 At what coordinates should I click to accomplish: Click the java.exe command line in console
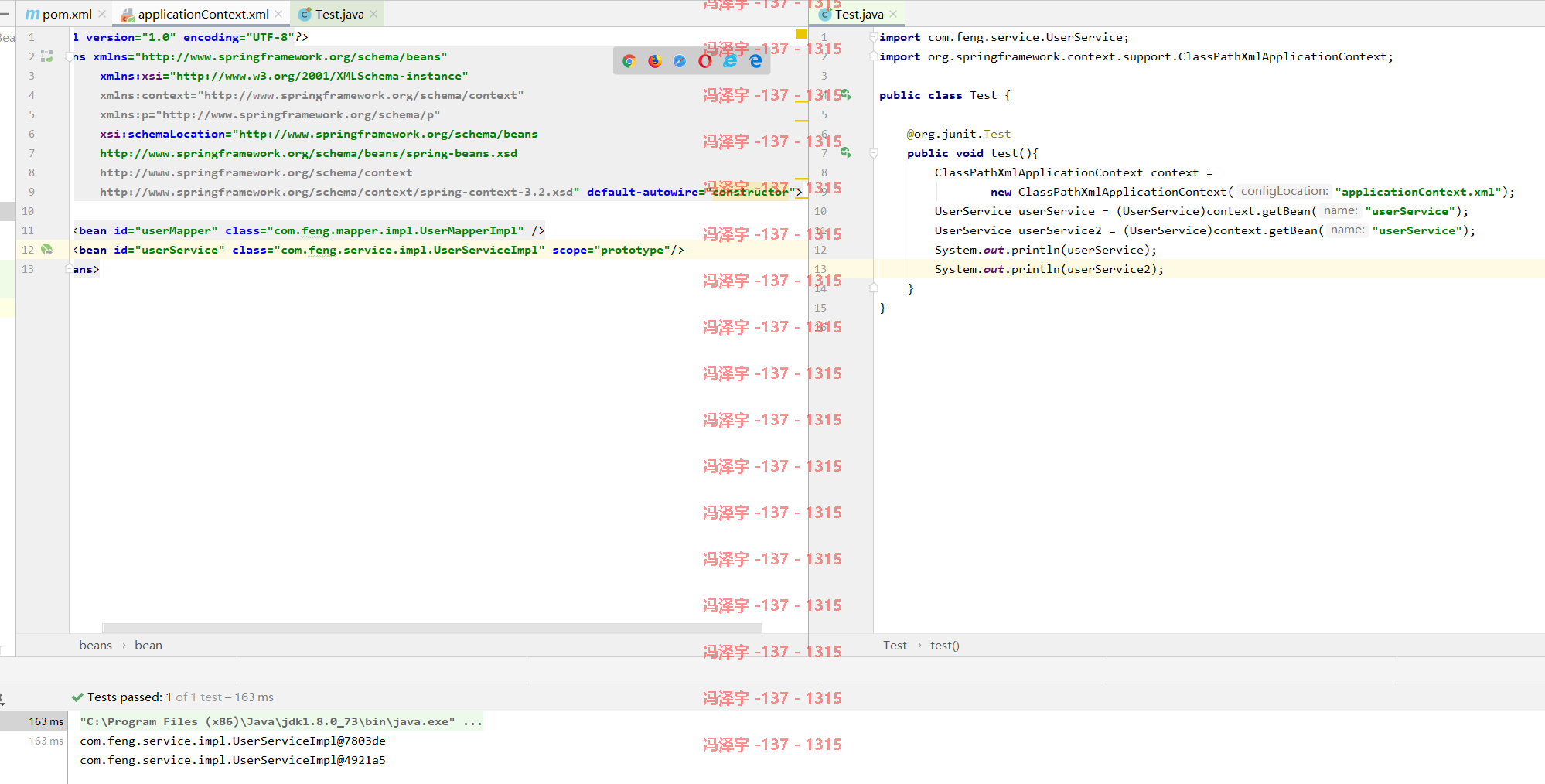tap(281, 721)
